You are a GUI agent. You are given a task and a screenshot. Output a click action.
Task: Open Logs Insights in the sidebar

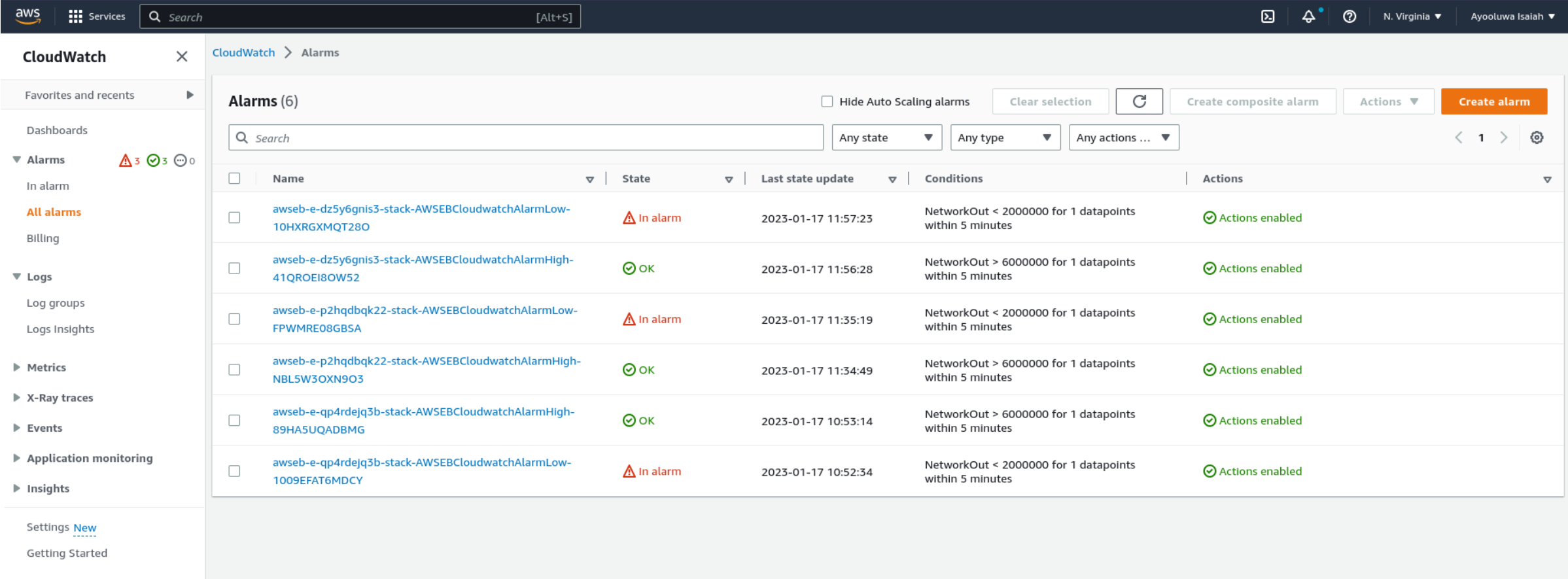pos(60,329)
